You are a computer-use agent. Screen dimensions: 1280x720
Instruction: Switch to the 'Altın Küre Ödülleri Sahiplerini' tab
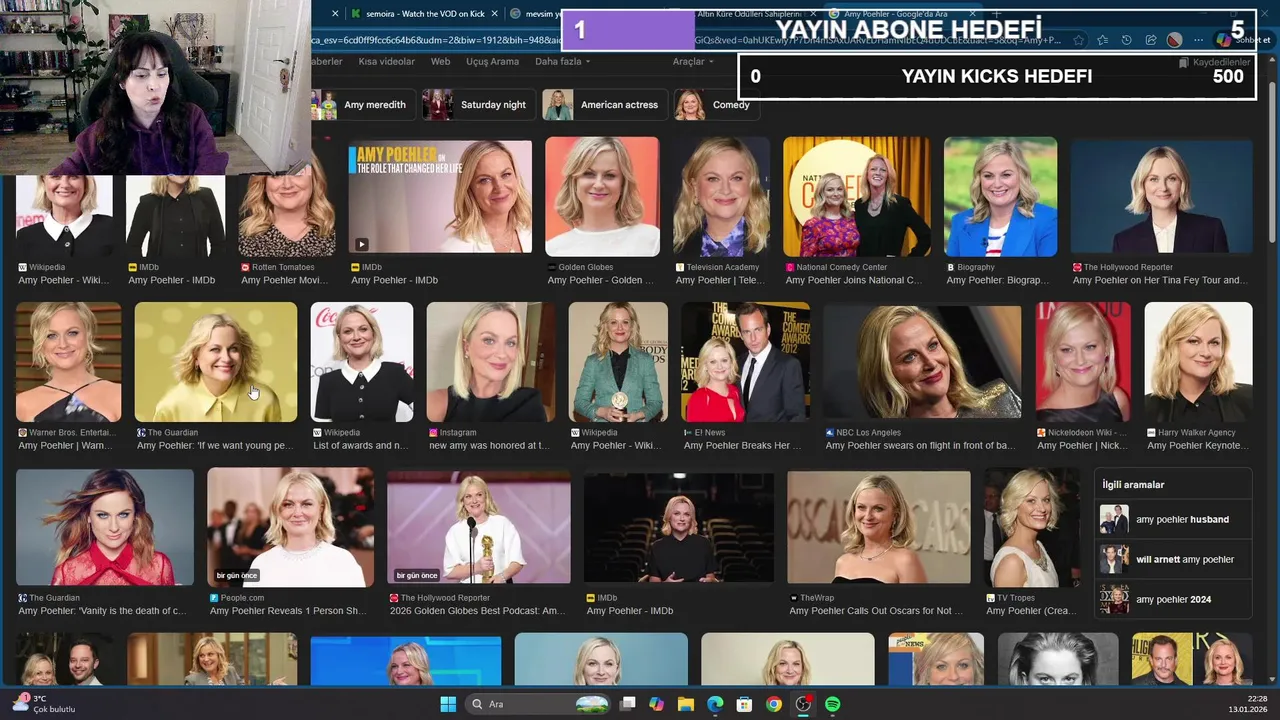tap(748, 14)
